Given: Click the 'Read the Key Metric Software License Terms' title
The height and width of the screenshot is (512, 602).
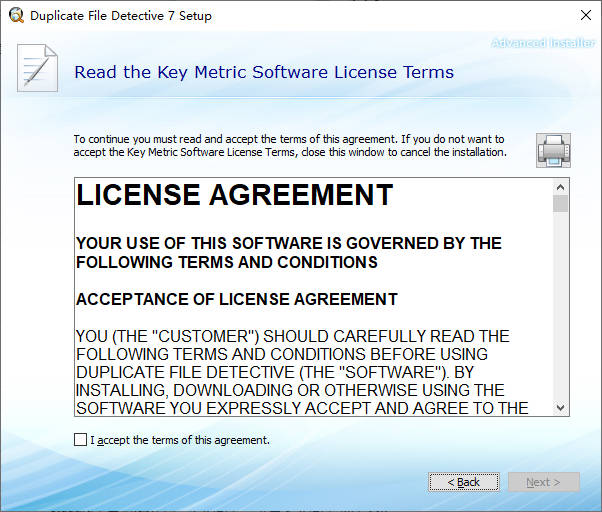Looking at the screenshot, I should [x=264, y=72].
